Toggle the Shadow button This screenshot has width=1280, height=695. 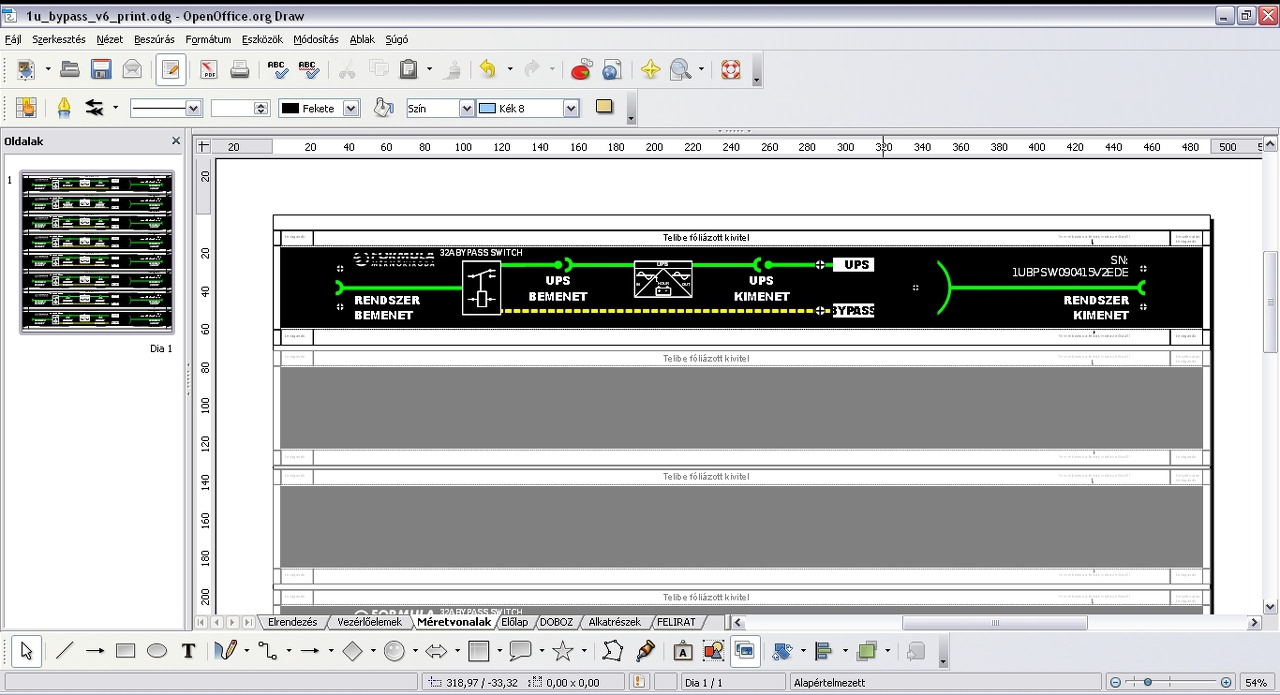tap(604, 107)
